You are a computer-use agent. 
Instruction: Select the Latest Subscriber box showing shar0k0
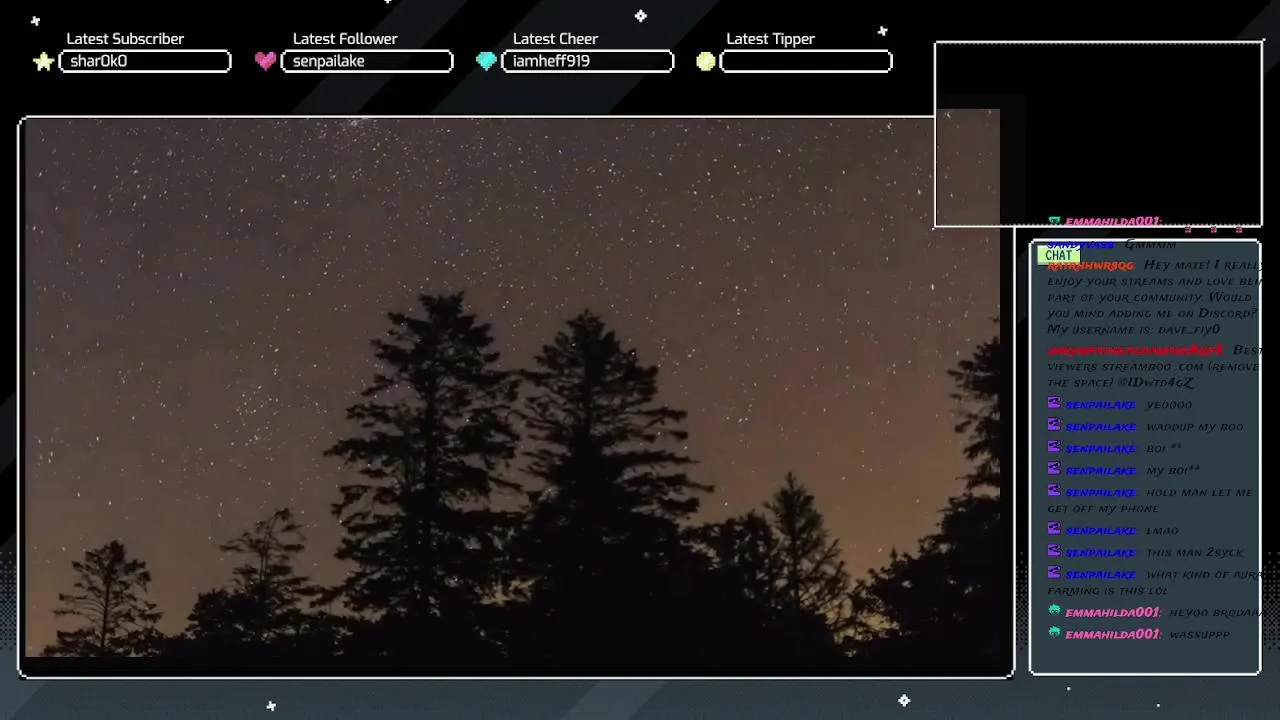click(x=145, y=61)
